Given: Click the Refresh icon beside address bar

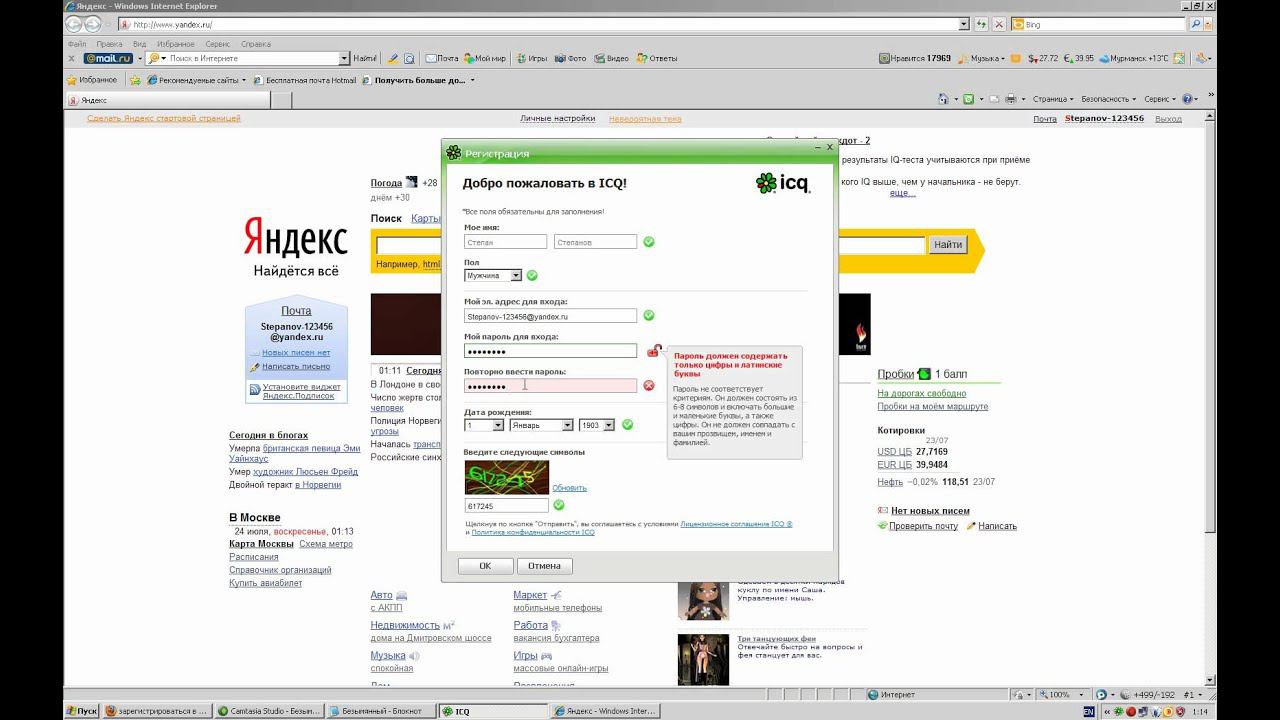Looking at the screenshot, I should pos(982,24).
